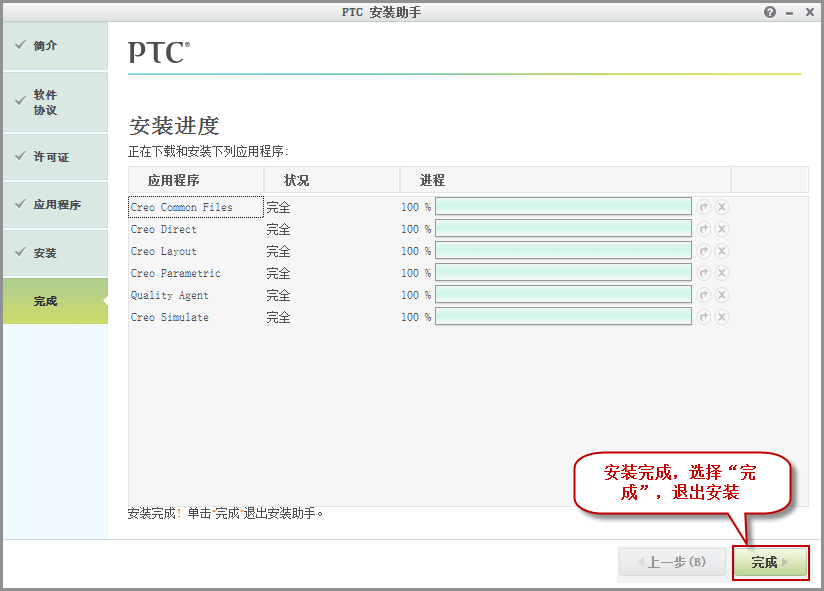This screenshot has height=591, width=824.
Task: Select the Creo Layout row name
Action: (x=163, y=252)
